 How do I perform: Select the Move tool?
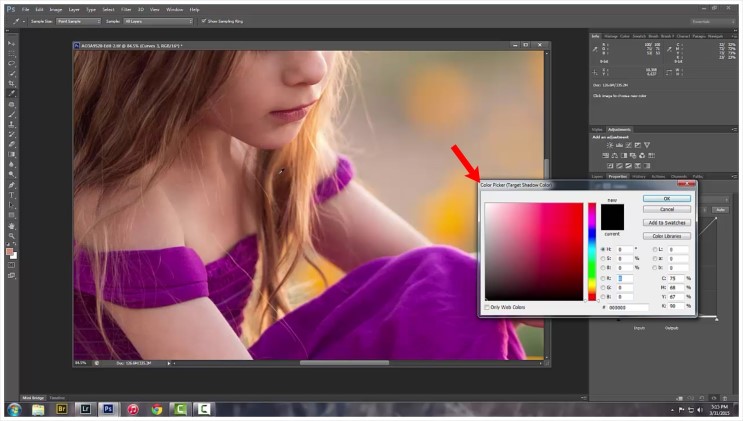coord(11,44)
